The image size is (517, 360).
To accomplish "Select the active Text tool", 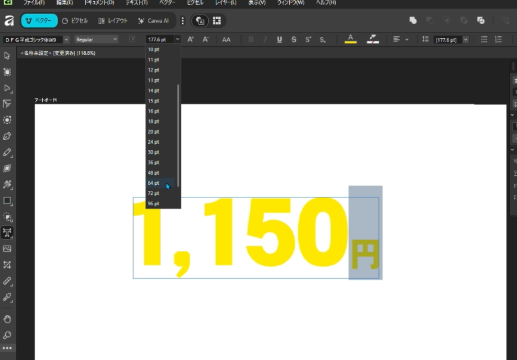I will tap(7, 232).
